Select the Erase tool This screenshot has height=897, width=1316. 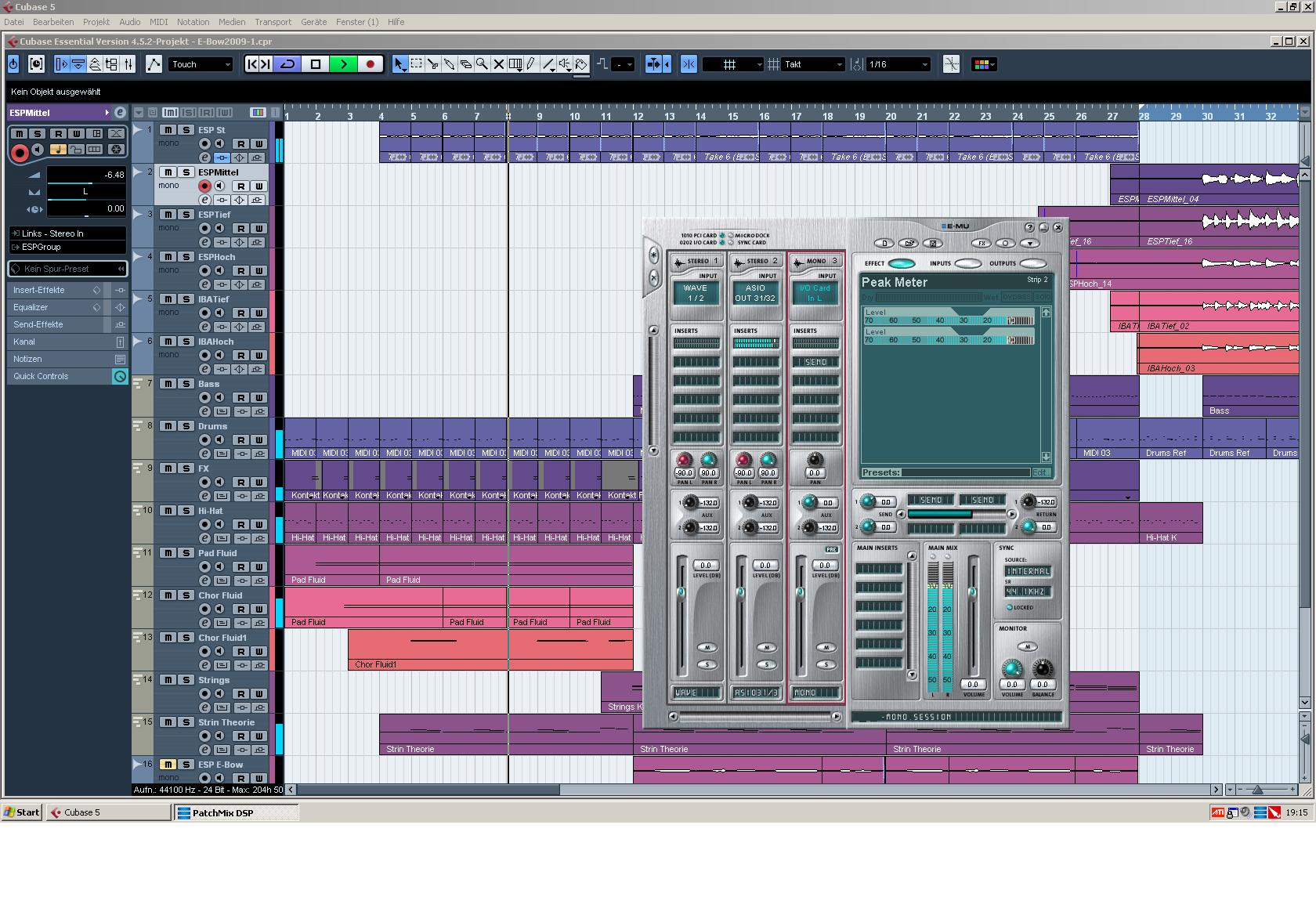click(465, 64)
